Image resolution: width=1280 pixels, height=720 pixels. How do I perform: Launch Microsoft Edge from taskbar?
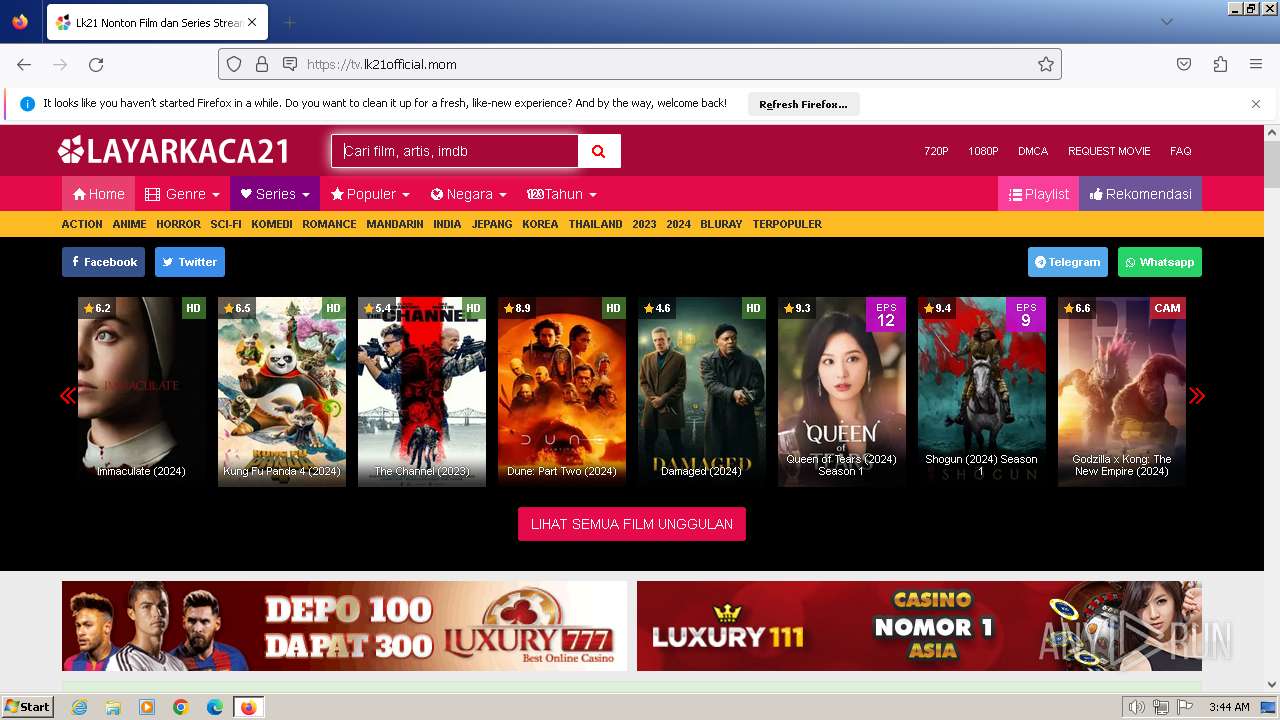(215, 707)
